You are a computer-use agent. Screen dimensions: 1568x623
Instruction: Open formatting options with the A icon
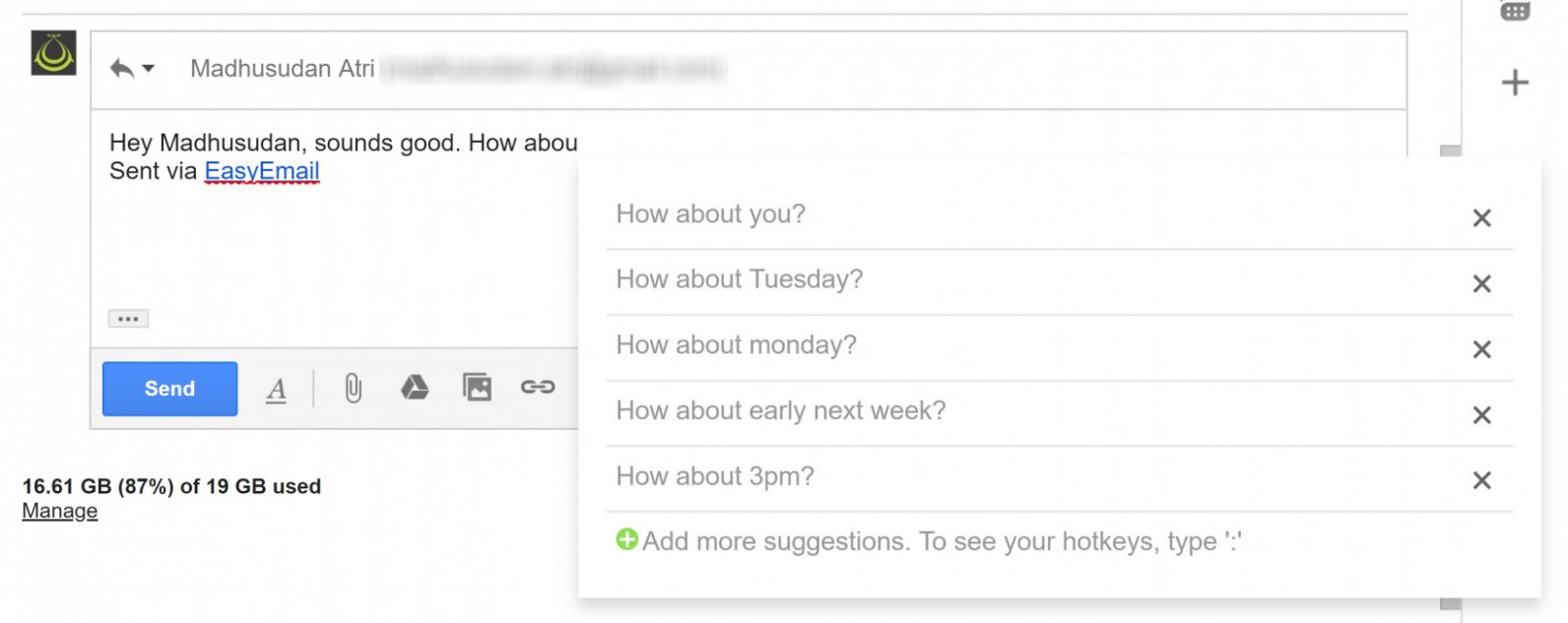coord(276,390)
